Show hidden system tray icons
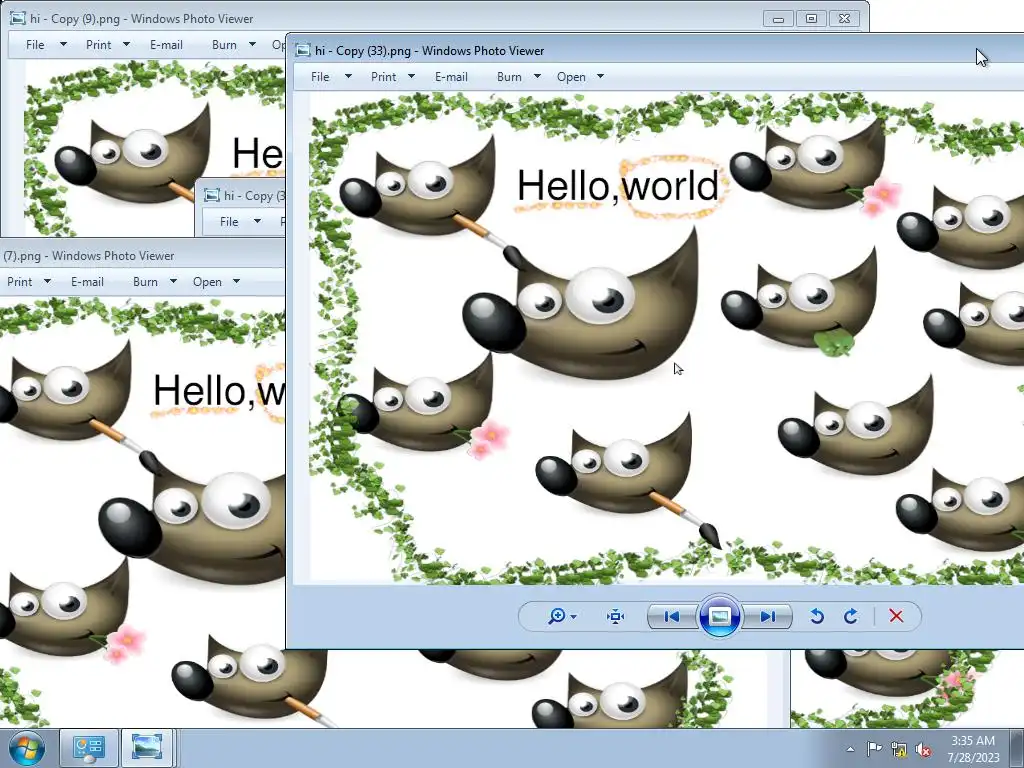Viewport: 1024px width, 768px height. coord(850,750)
